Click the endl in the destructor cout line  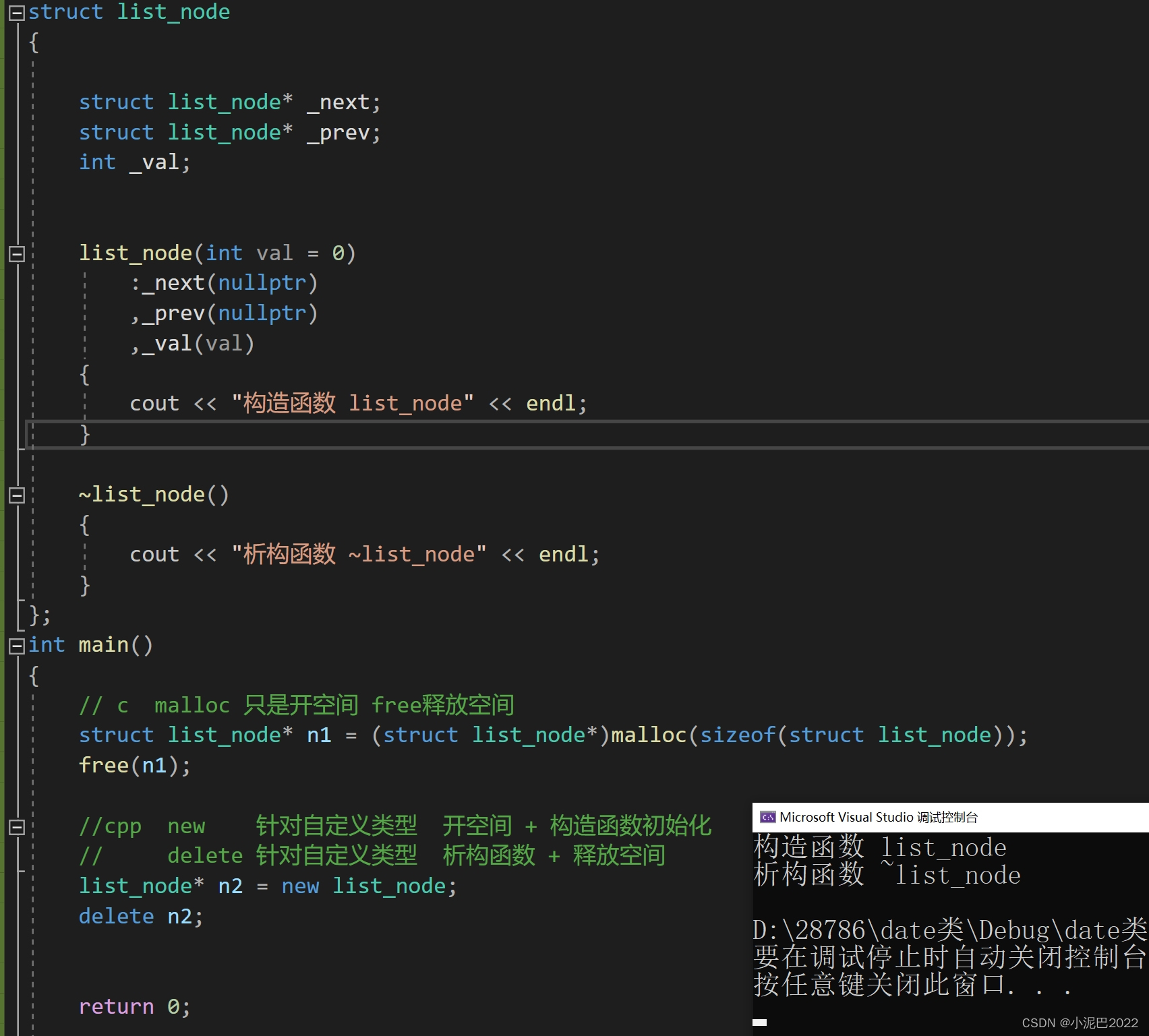point(564,555)
